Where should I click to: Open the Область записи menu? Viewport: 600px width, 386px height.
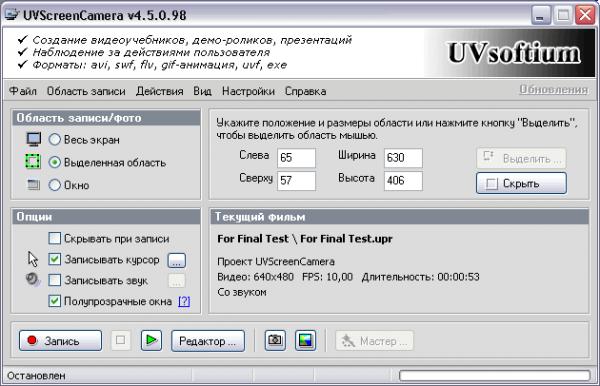pyautogui.click(x=86, y=91)
